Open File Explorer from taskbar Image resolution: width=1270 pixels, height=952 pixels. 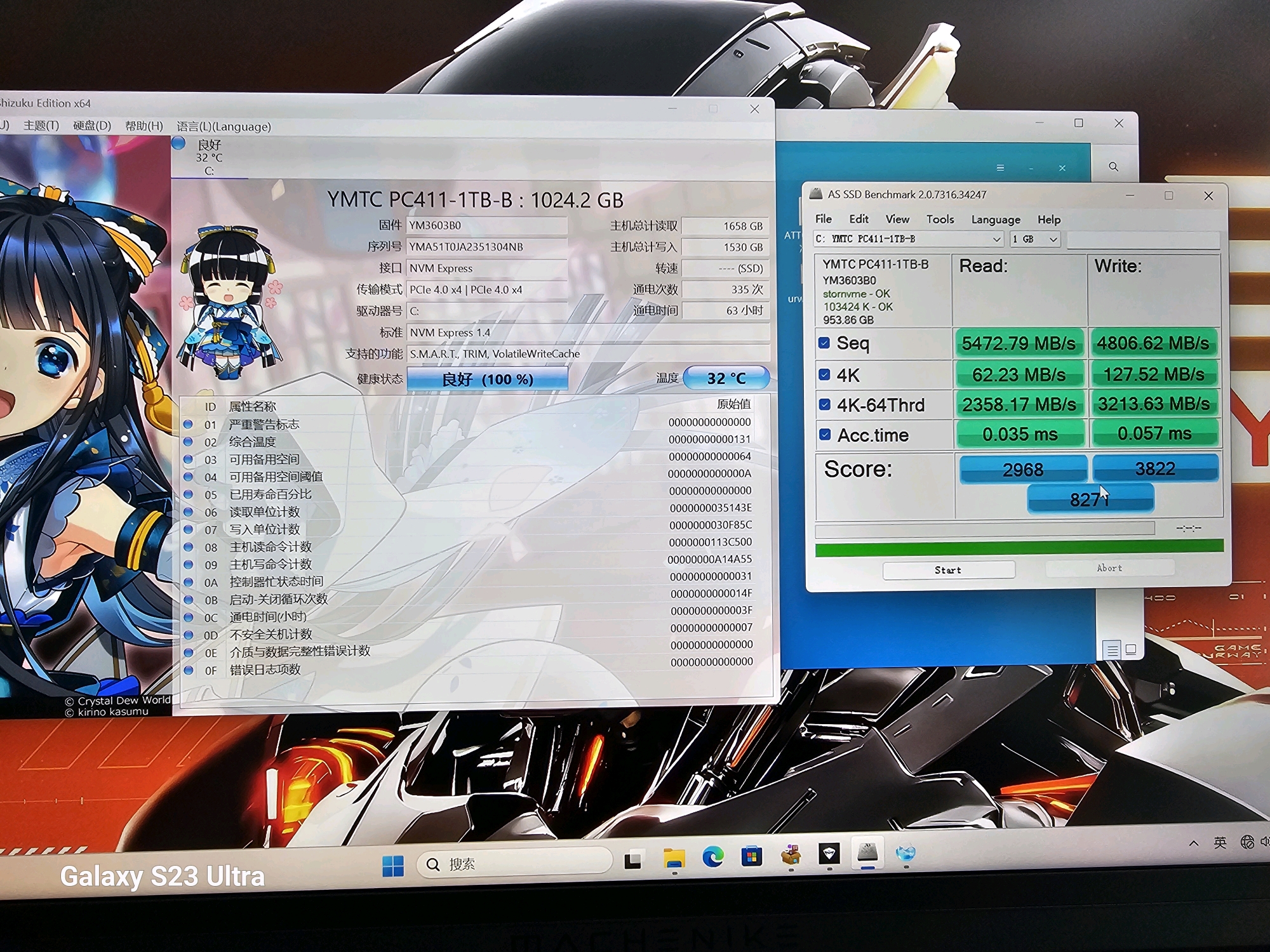(674, 859)
